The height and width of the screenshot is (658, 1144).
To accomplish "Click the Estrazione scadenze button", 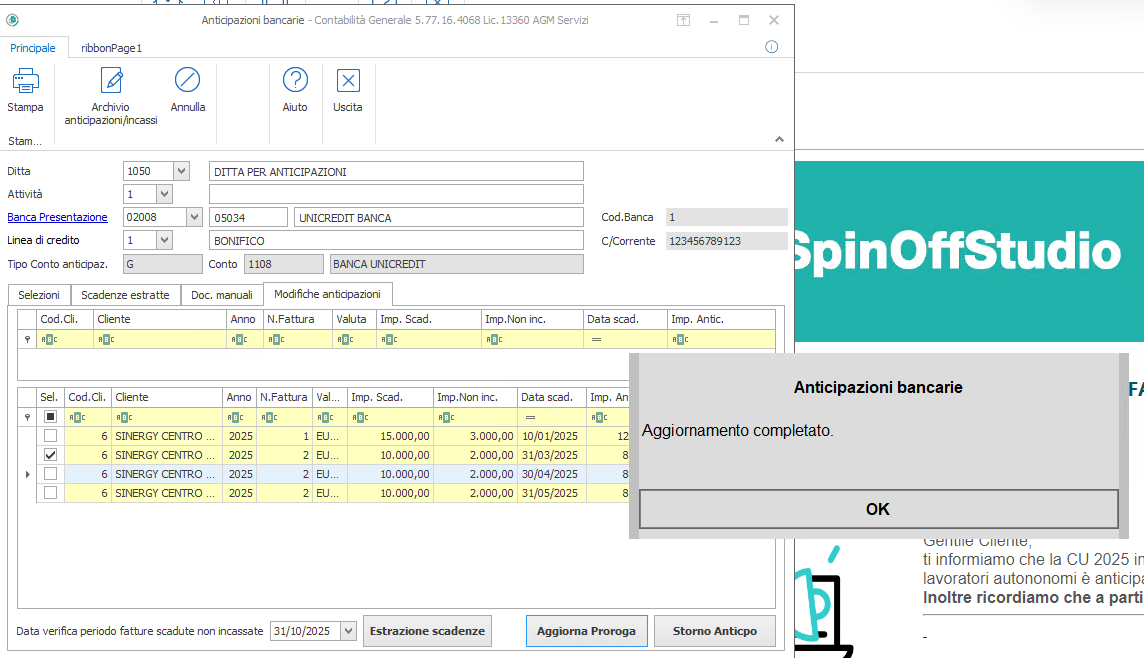I will 428,631.
